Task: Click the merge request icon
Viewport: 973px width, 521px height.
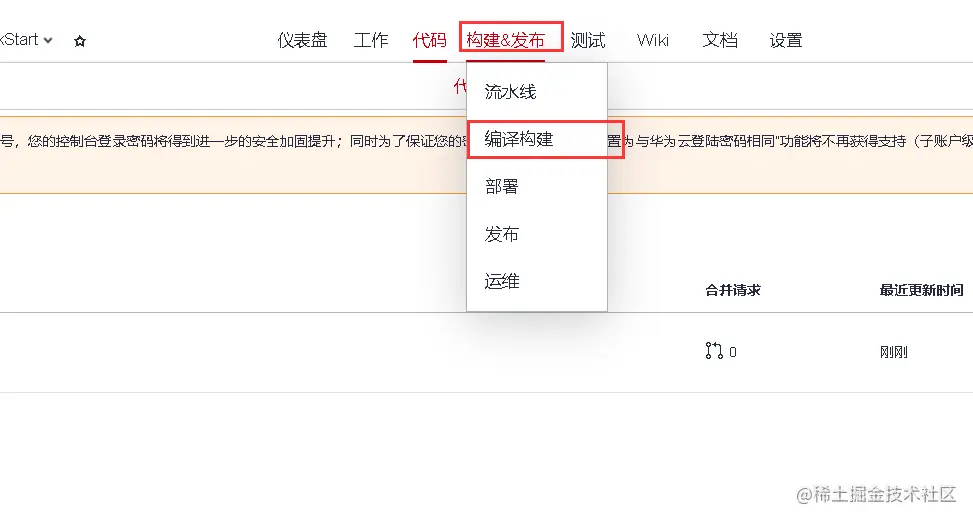Action: 714,351
